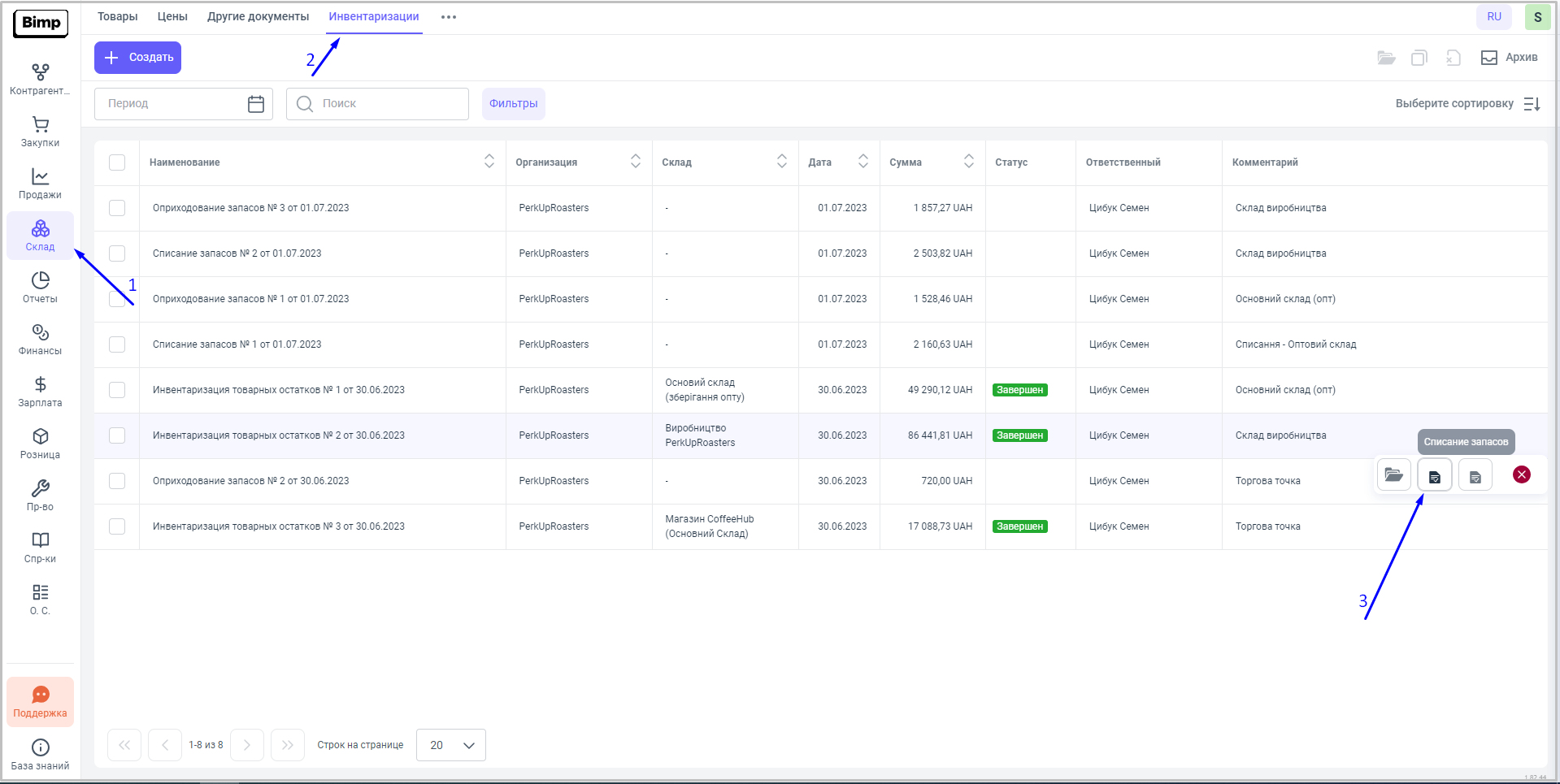The width and height of the screenshot is (1560, 784).
Task: Switch to the Товары tab
Action: (117, 16)
